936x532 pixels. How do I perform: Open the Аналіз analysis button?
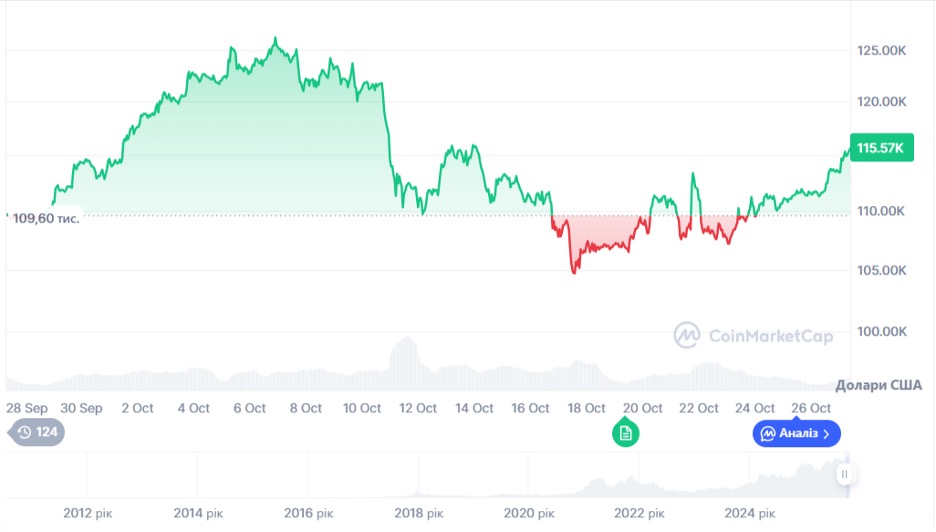796,433
